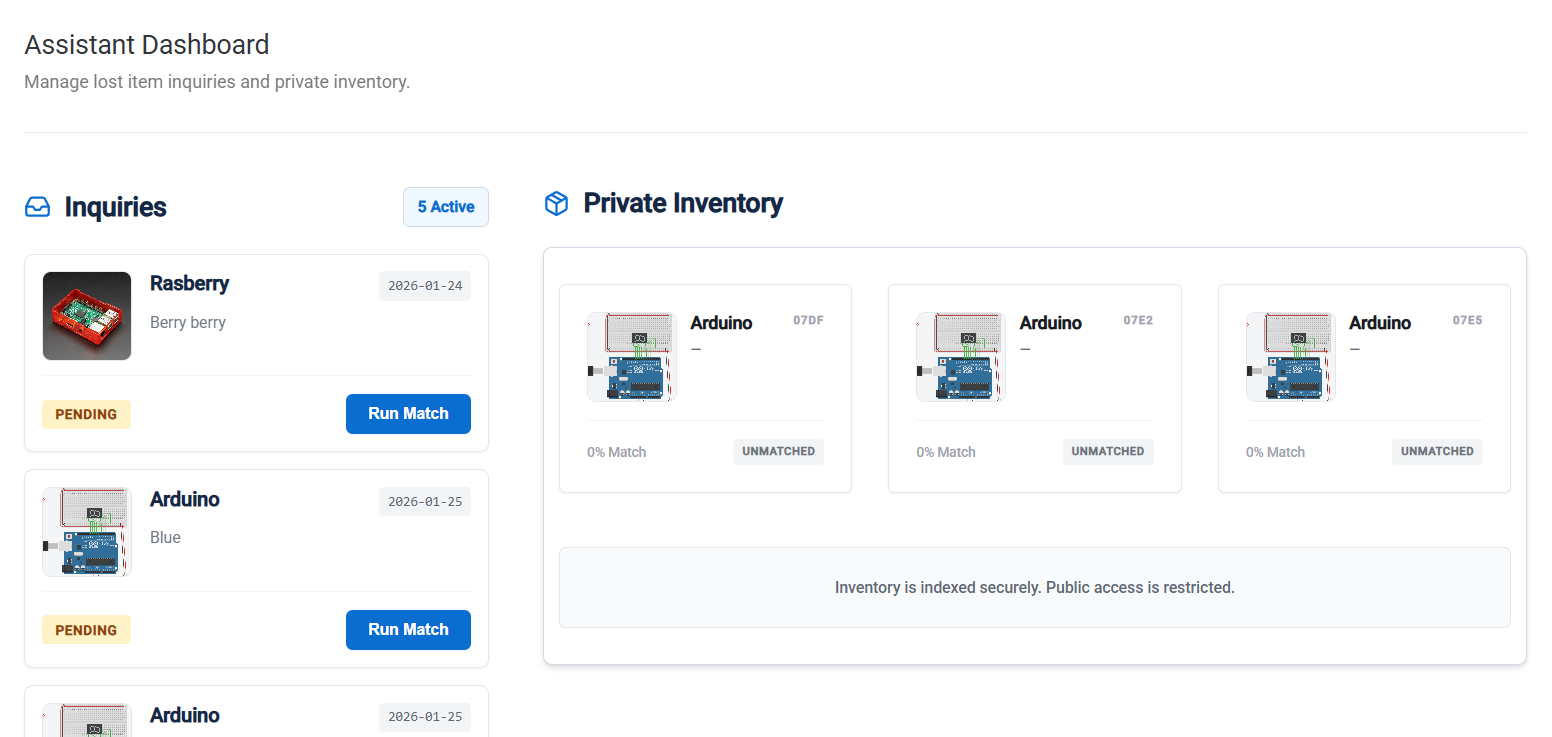
Task: Click the Private Inventory heading
Action: [x=683, y=203]
